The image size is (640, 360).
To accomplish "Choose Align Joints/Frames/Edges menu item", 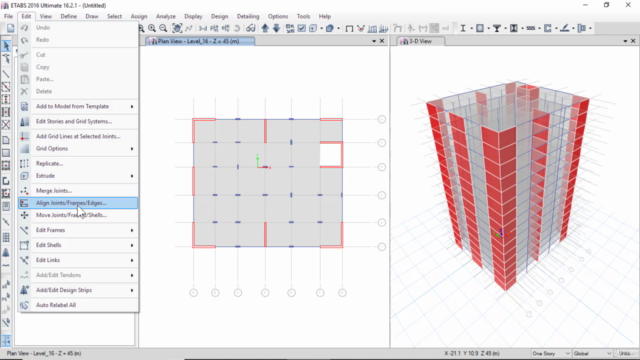I will [x=78, y=203].
